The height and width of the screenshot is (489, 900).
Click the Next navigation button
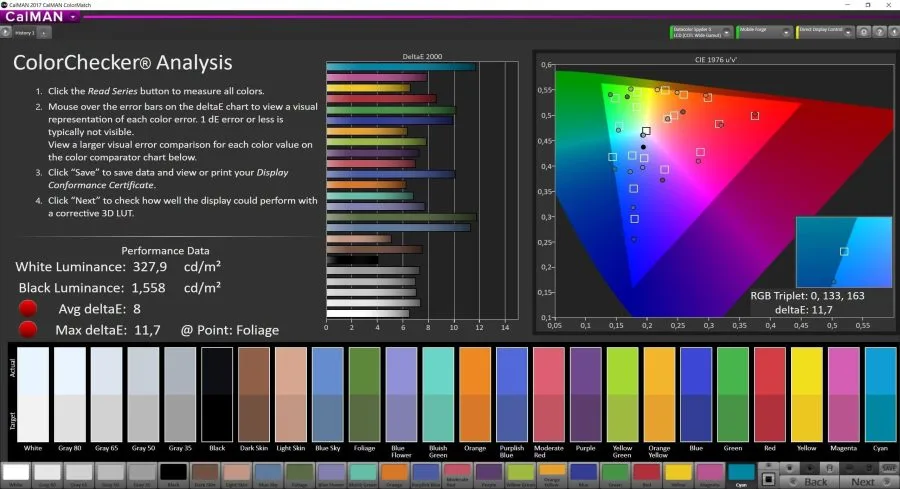click(868, 482)
